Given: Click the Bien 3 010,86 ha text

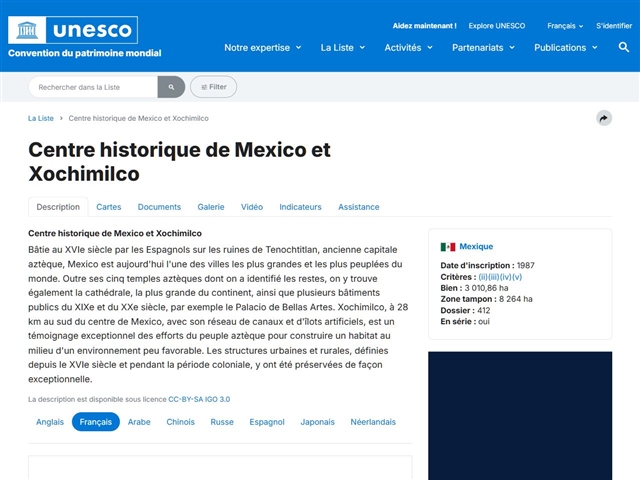Looking at the screenshot, I should (x=474, y=288).
